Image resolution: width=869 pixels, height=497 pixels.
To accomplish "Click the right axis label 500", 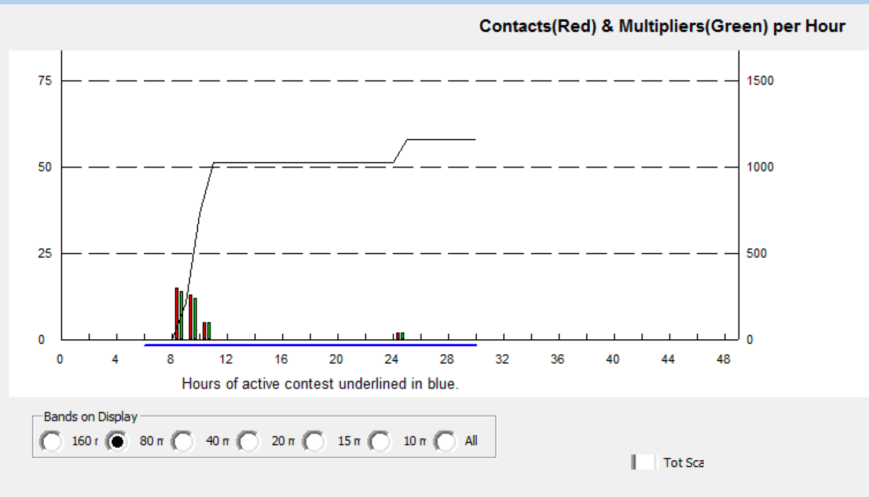I will coord(757,253).
